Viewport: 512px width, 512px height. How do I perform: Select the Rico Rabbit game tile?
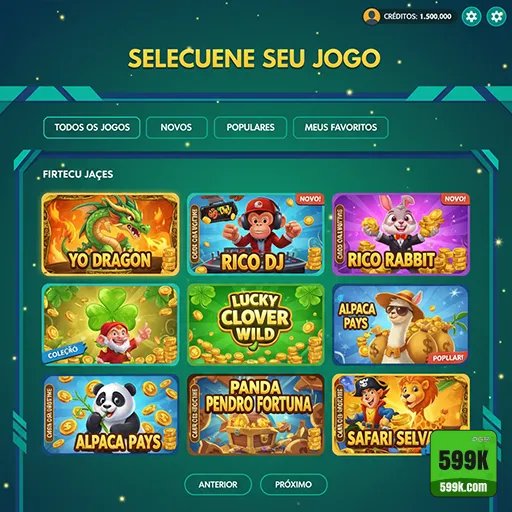pyautogui.click(x=401, y=234)
